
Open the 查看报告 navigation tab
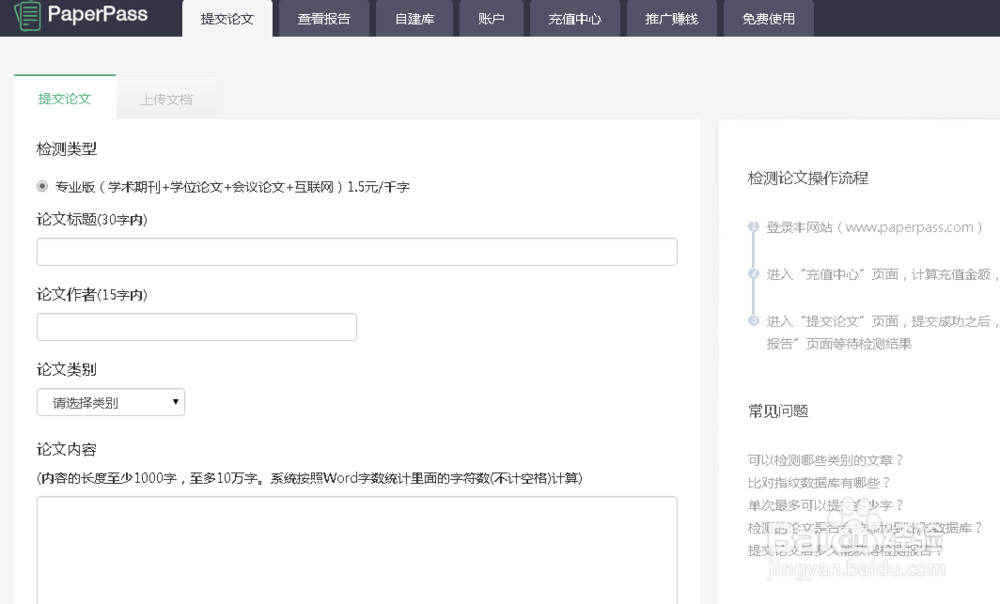point(323,19)
